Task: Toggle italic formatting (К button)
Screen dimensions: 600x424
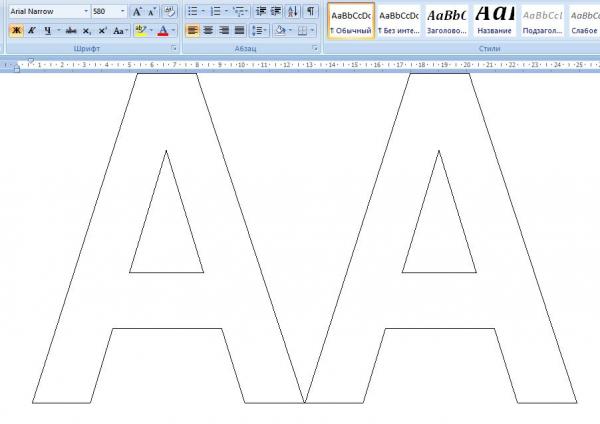Action: point(32,31)
